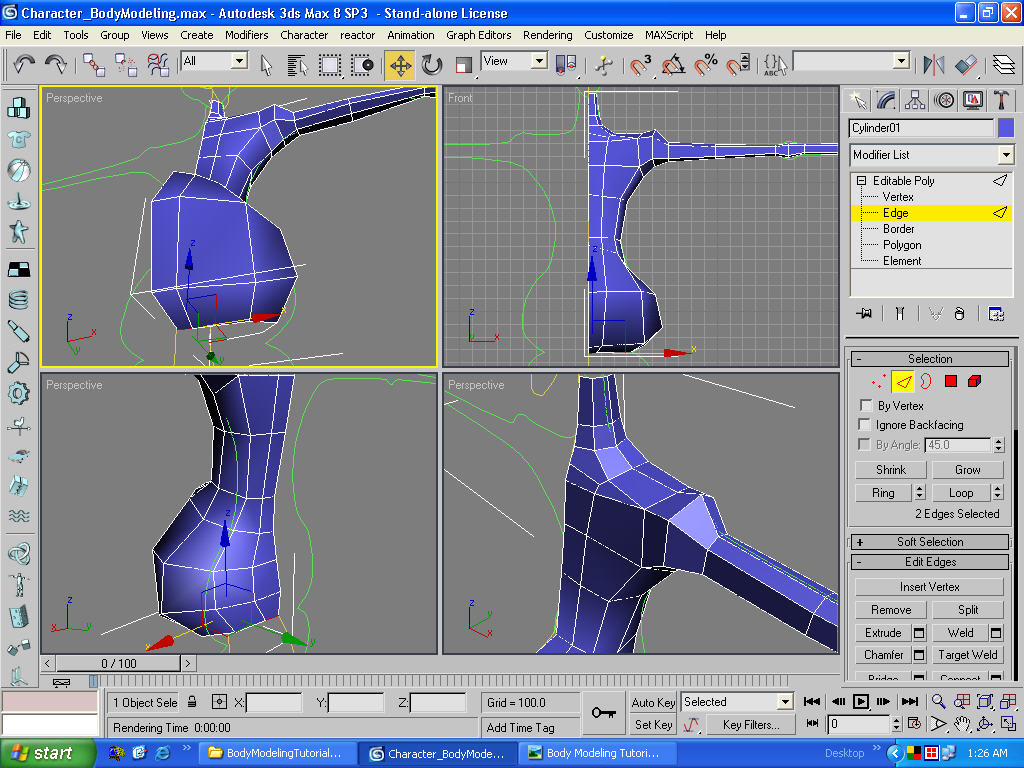Select the Vertex sub-object level in stack

(x=898, y=197)
